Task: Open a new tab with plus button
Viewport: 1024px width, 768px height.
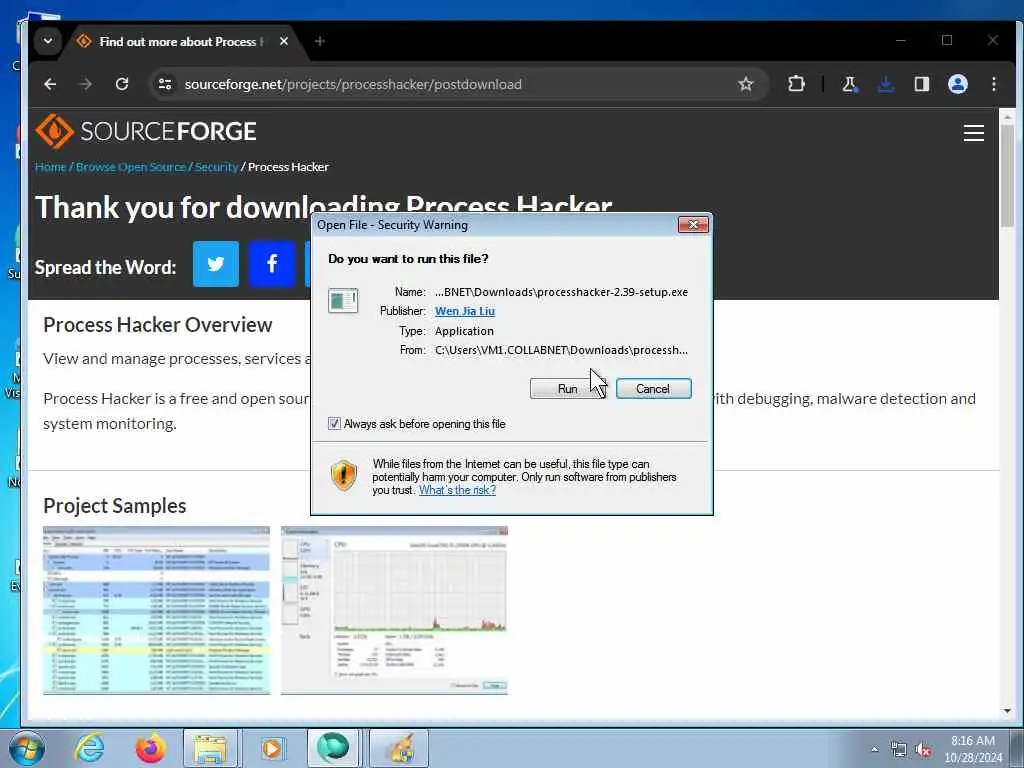Action: tap(319, 41)
